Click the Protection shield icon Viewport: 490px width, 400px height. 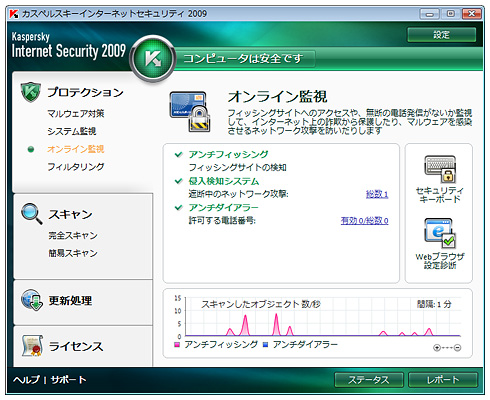tap(30, 92)
